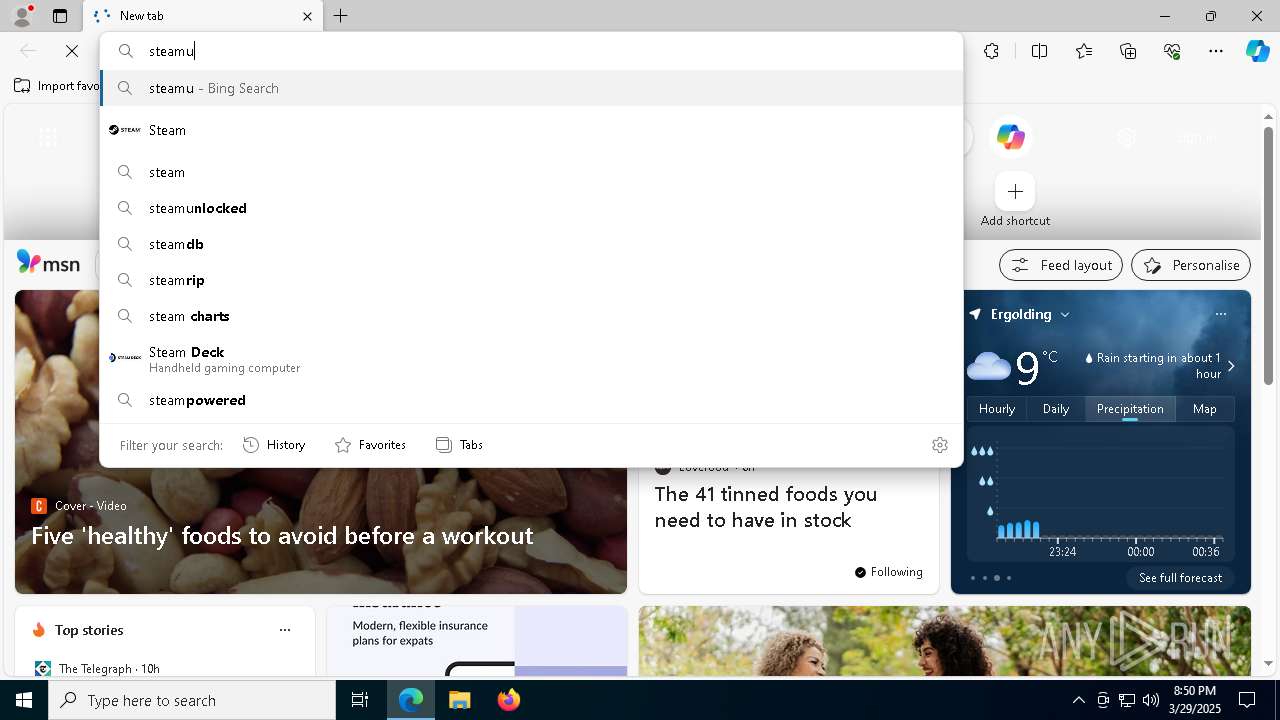Select the Precipitation weather tab
The image size is (1280, 720).
(1130, 409)
